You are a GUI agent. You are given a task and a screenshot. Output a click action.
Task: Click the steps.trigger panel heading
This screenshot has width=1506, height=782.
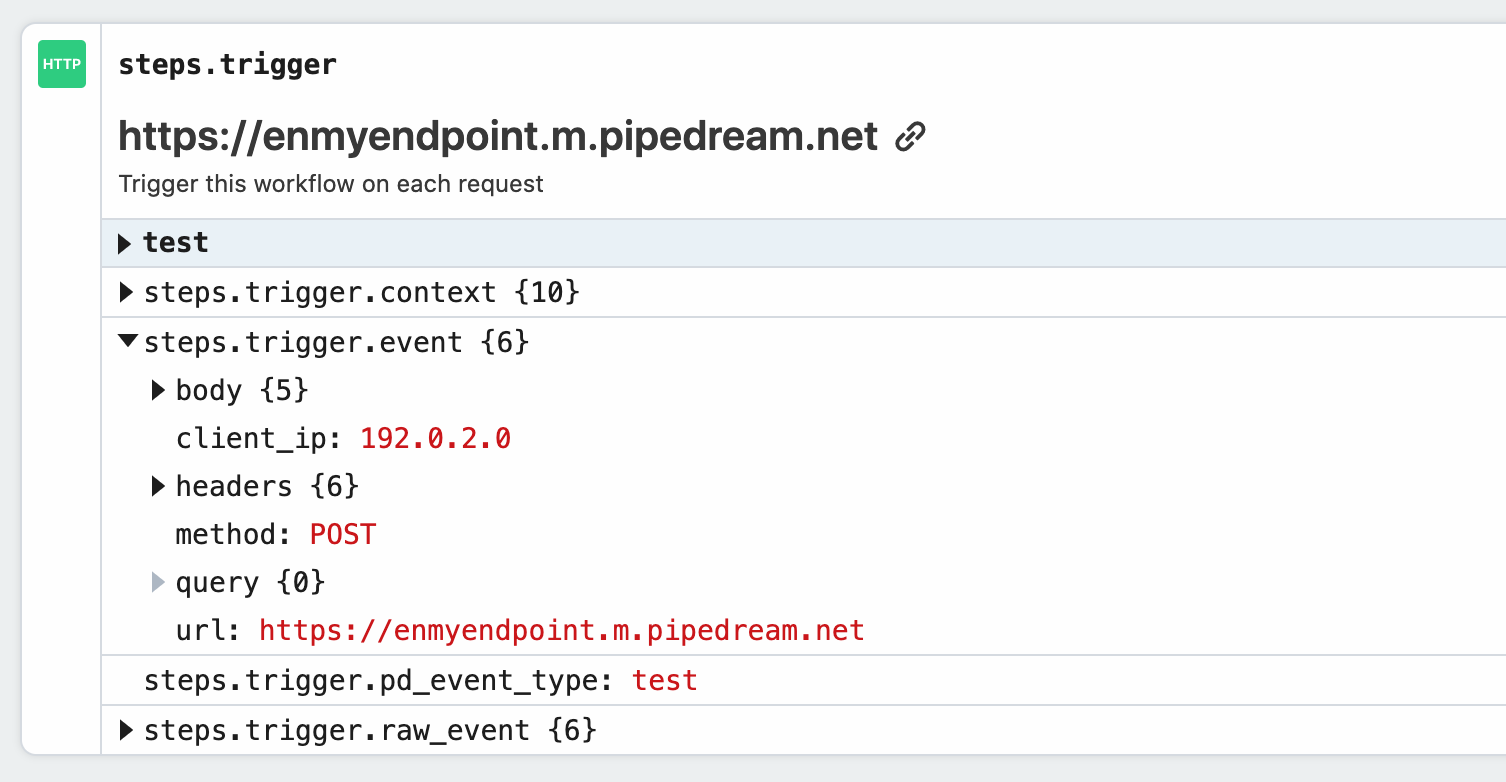pos(226,64)
